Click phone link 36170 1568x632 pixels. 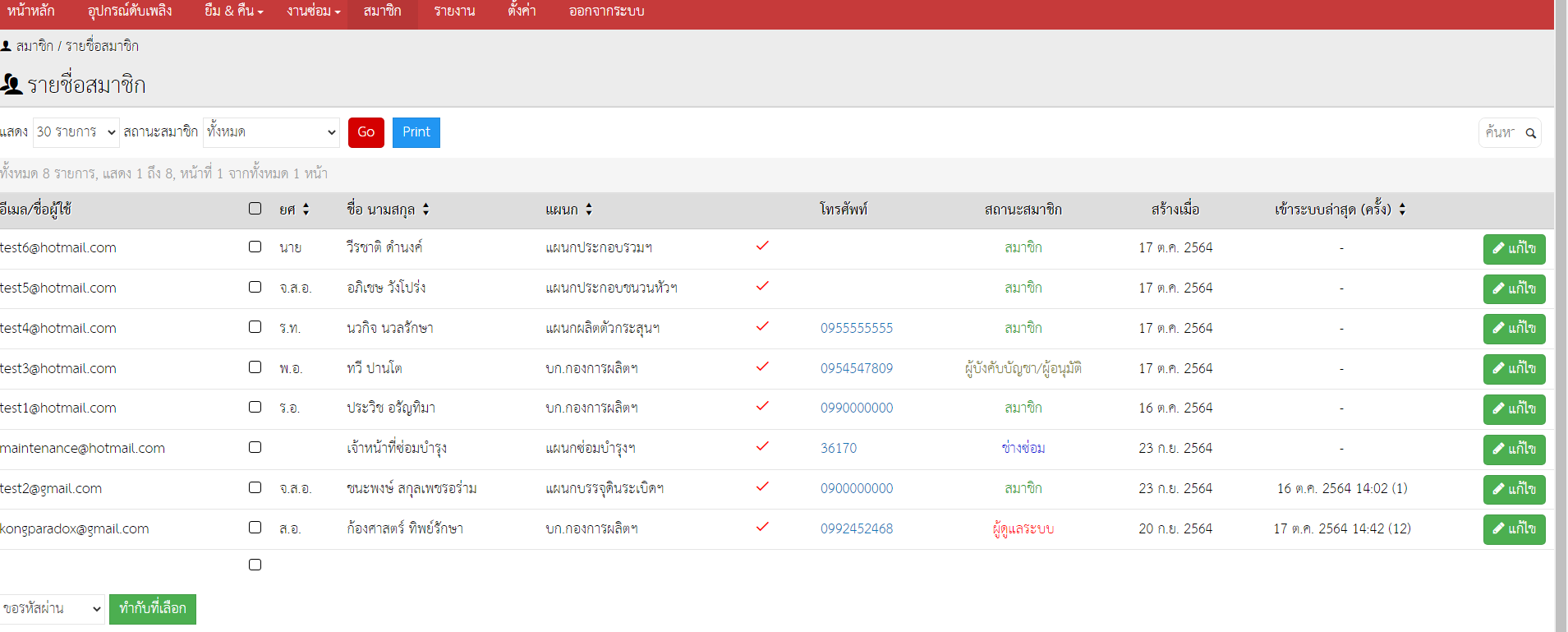(839, 448)
